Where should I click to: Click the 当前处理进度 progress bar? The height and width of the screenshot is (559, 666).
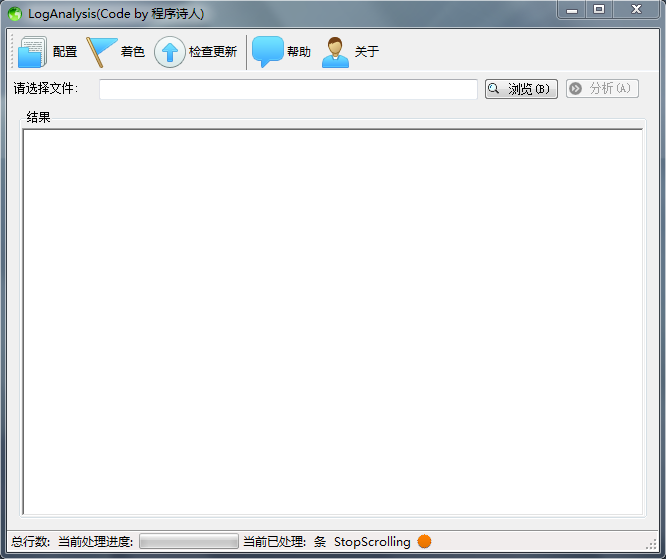[189, 541]
